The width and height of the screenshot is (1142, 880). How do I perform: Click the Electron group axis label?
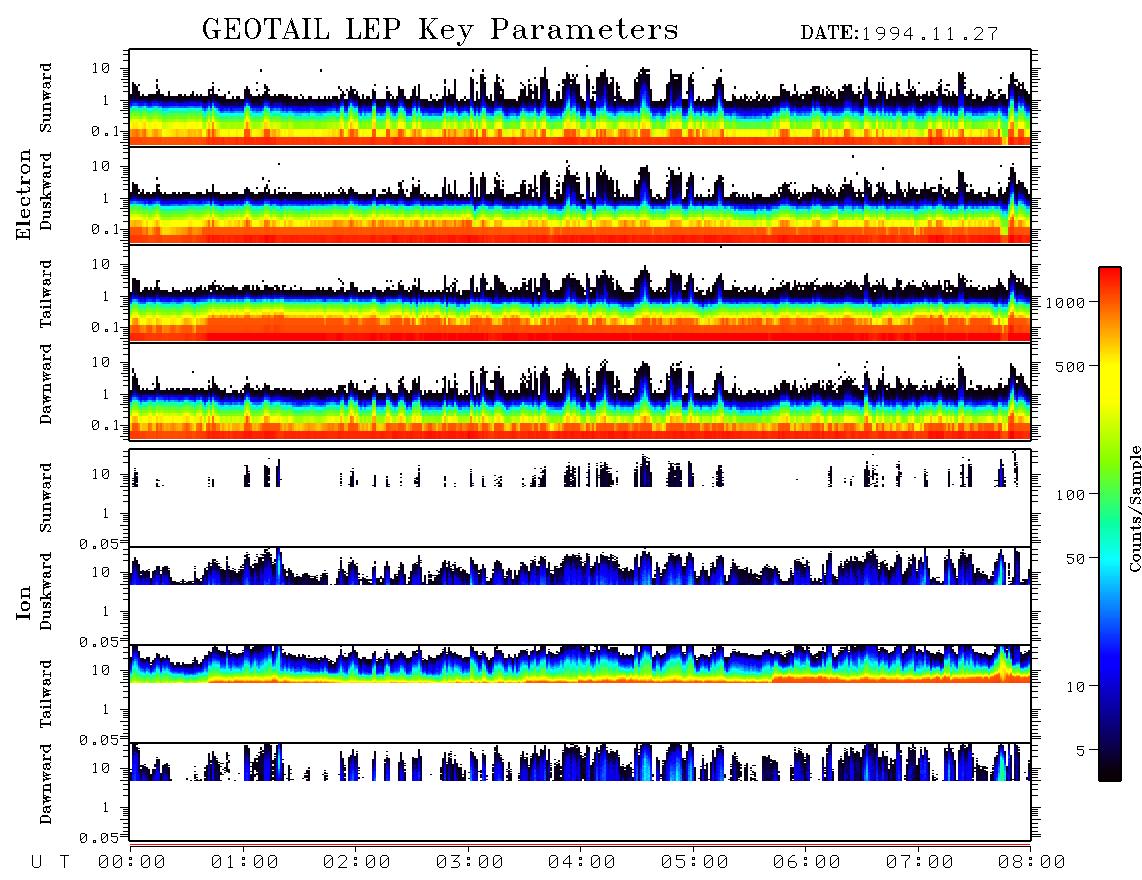coord(23,194)
